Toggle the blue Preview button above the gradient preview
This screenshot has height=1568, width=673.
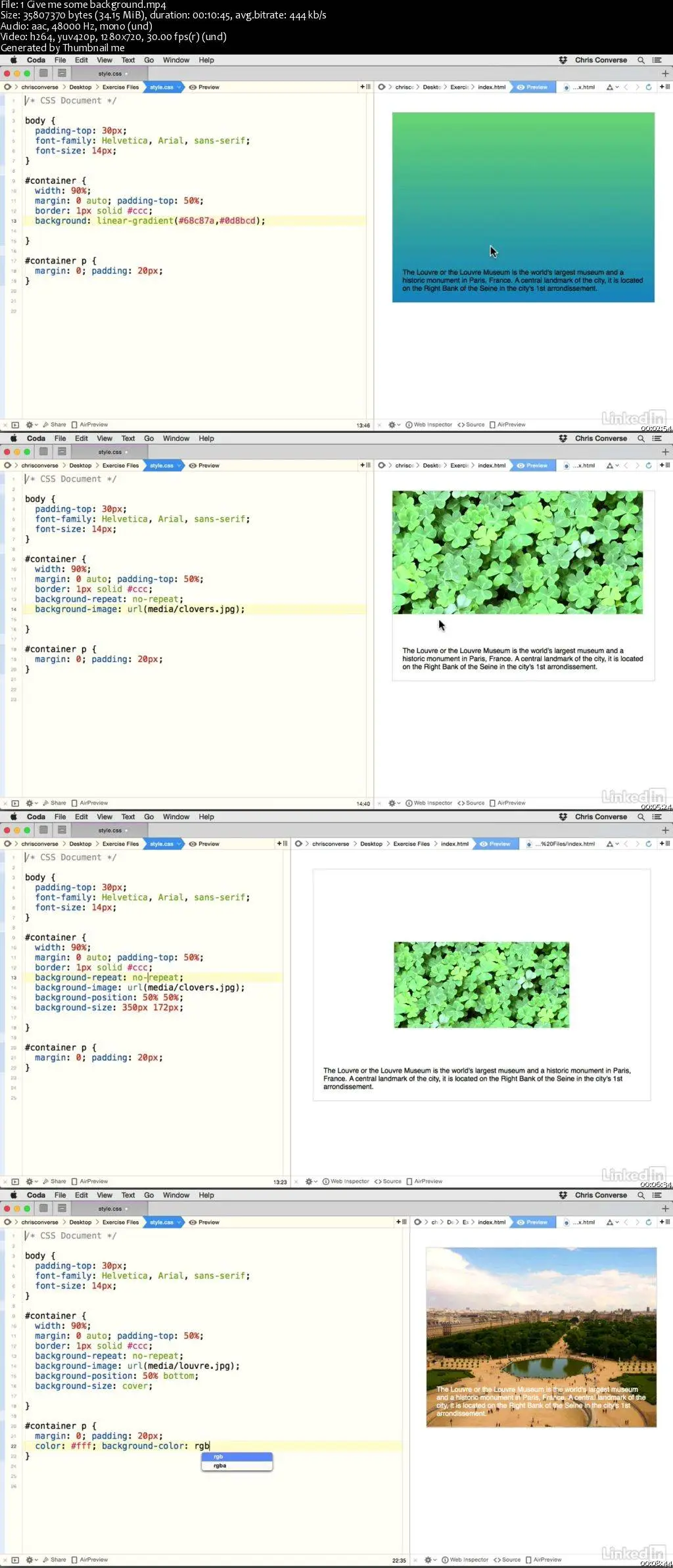(x=532, y=87)
